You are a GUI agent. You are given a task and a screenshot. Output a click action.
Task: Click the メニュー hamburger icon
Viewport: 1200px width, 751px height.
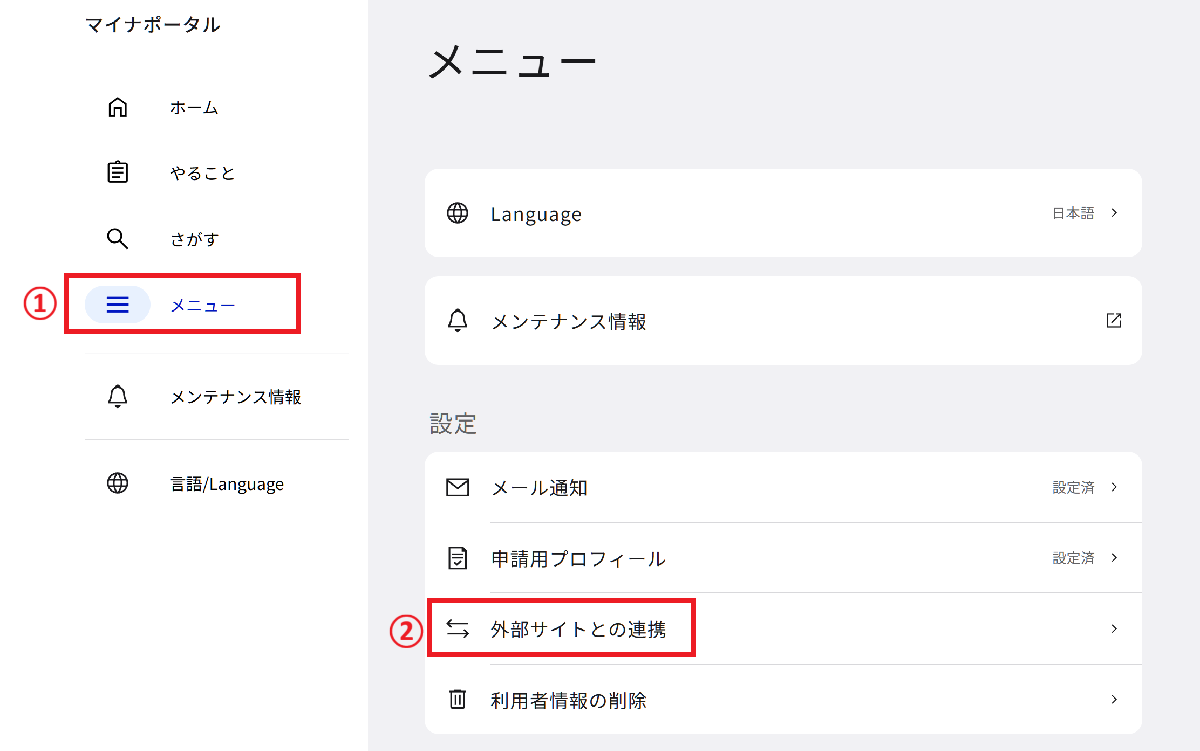point(118,305)
